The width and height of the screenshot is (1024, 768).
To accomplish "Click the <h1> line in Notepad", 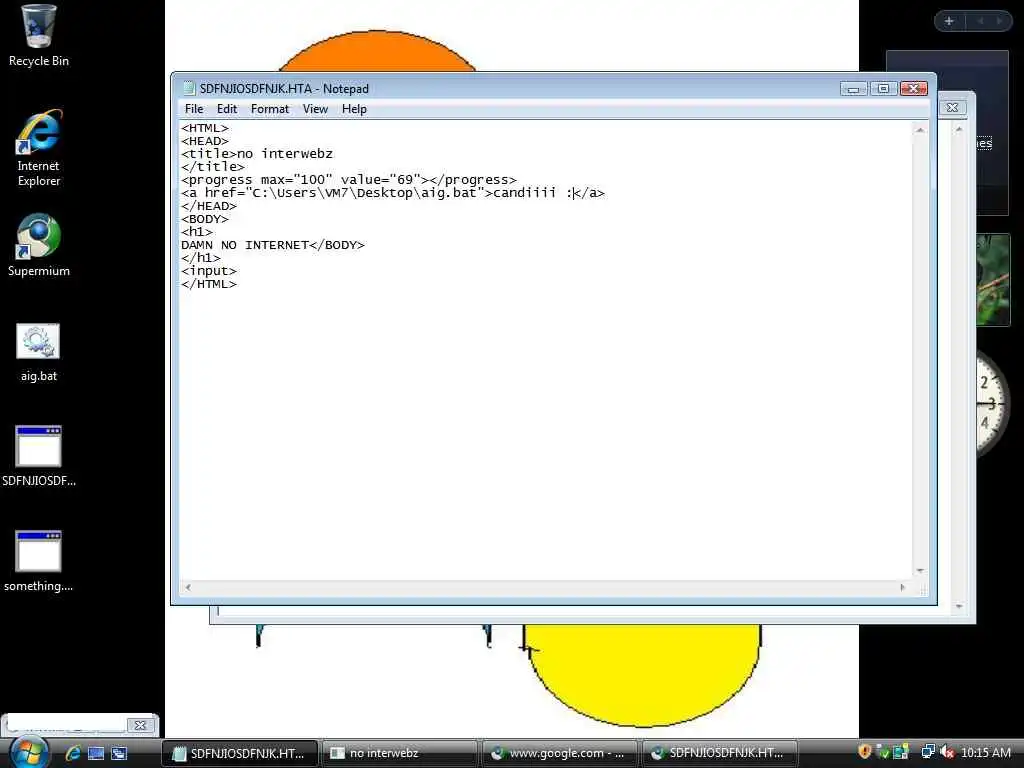I will pyautogui.click(x=197, y=232).
